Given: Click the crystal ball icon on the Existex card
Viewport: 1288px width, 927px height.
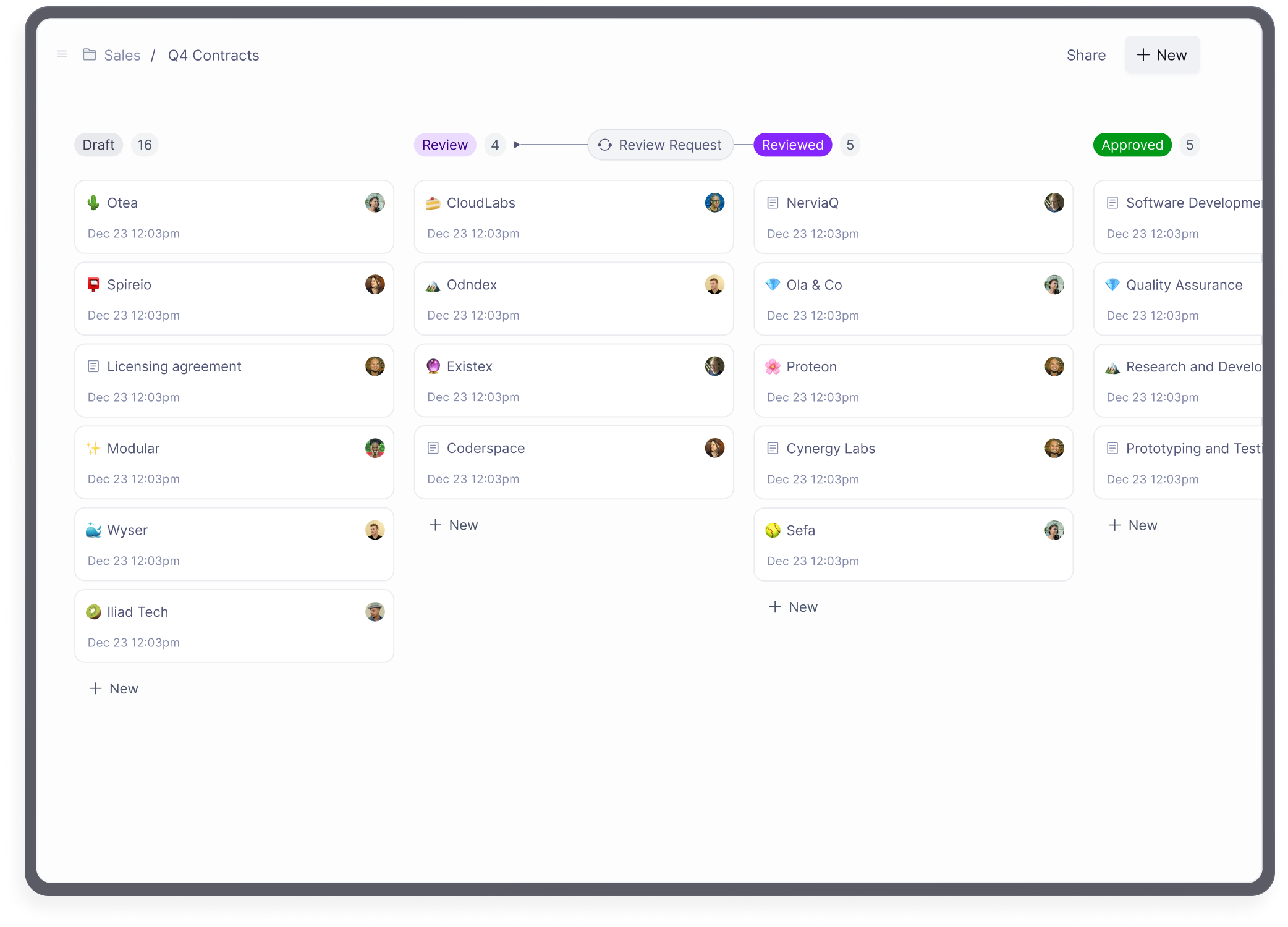Looking at the screenshot, I should coord(433,366).
